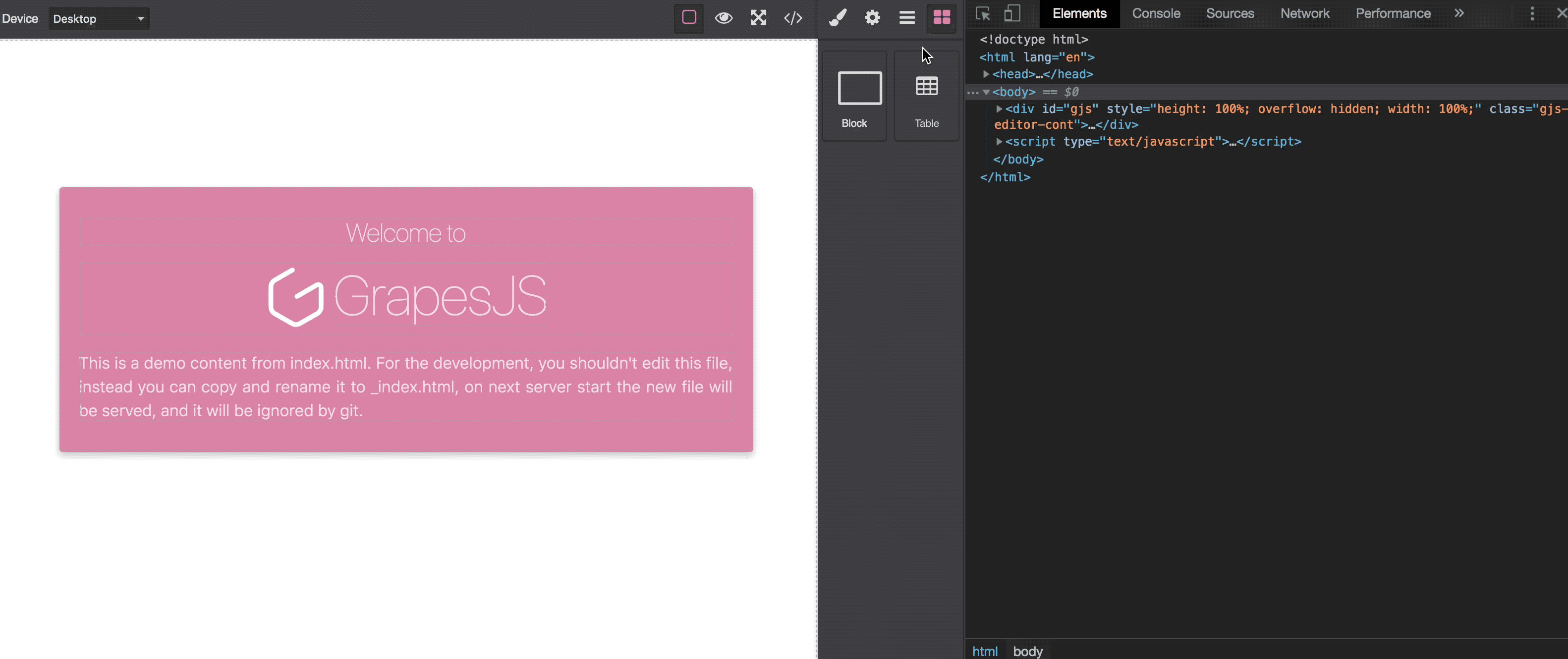Expand the div id gjs node
This screenshot has height=659, width=1568.
click(x=999, y=109)
